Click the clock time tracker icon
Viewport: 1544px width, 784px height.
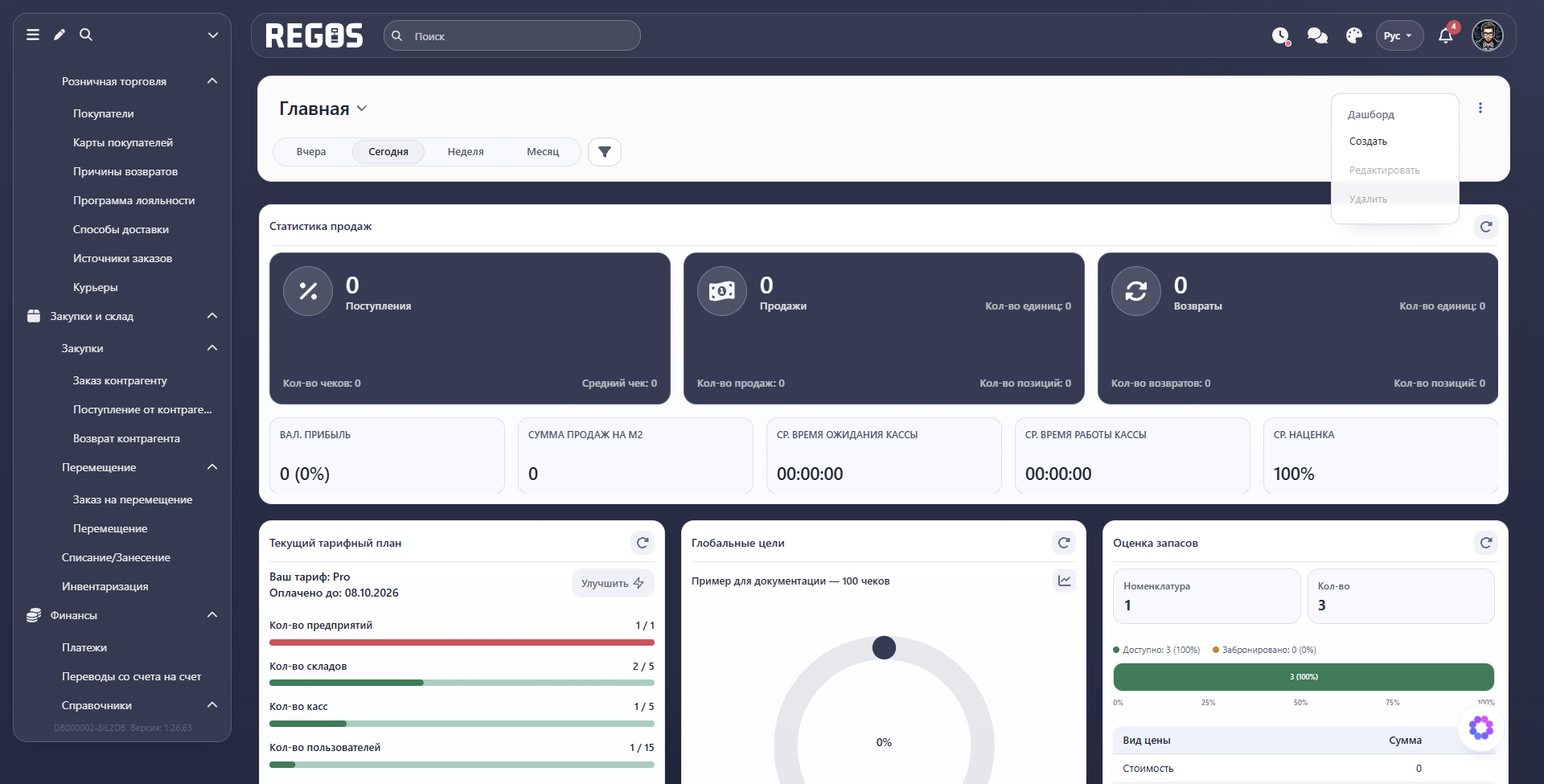[1280, 35]
